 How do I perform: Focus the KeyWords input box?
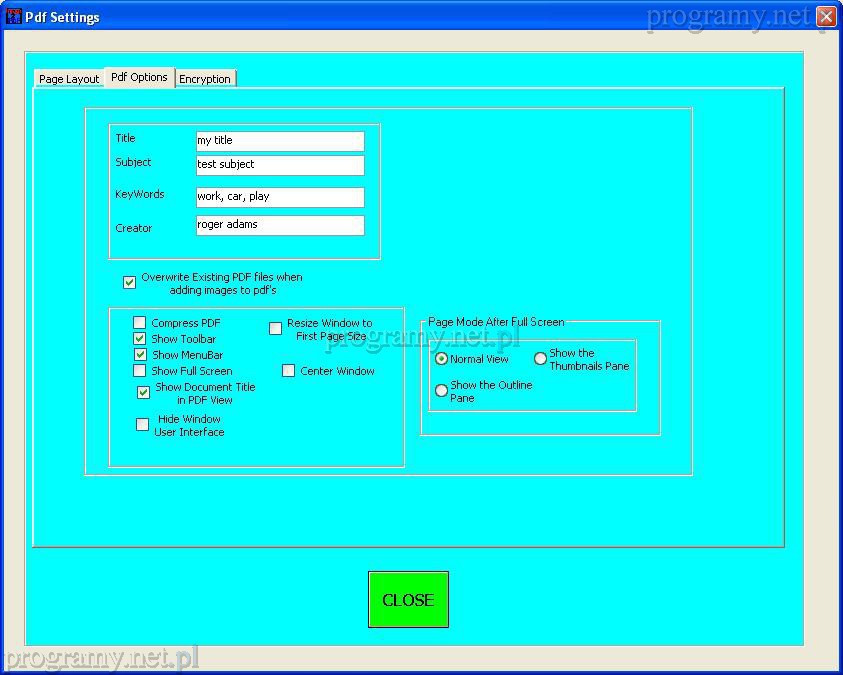(280, 197)
